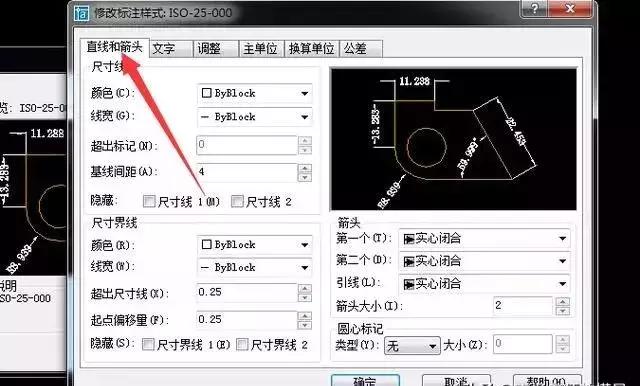This screenshot has width=640, height=386.
Task: Open 尺寸线 颜色(C) ByBlock dropdown
Action: (255, 93)
